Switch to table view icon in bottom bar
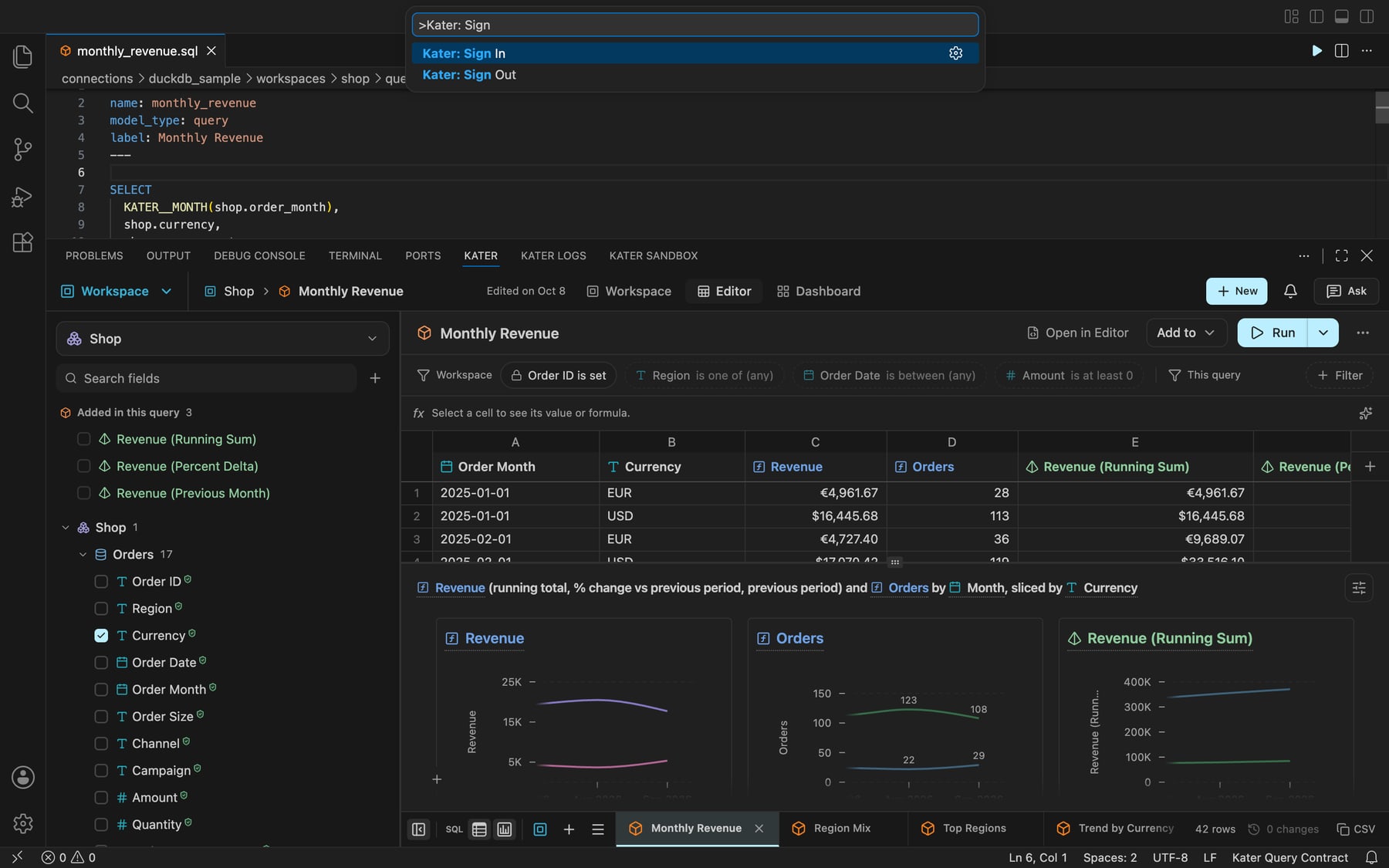The image size is (1389, 868). [x=479, y=829]
